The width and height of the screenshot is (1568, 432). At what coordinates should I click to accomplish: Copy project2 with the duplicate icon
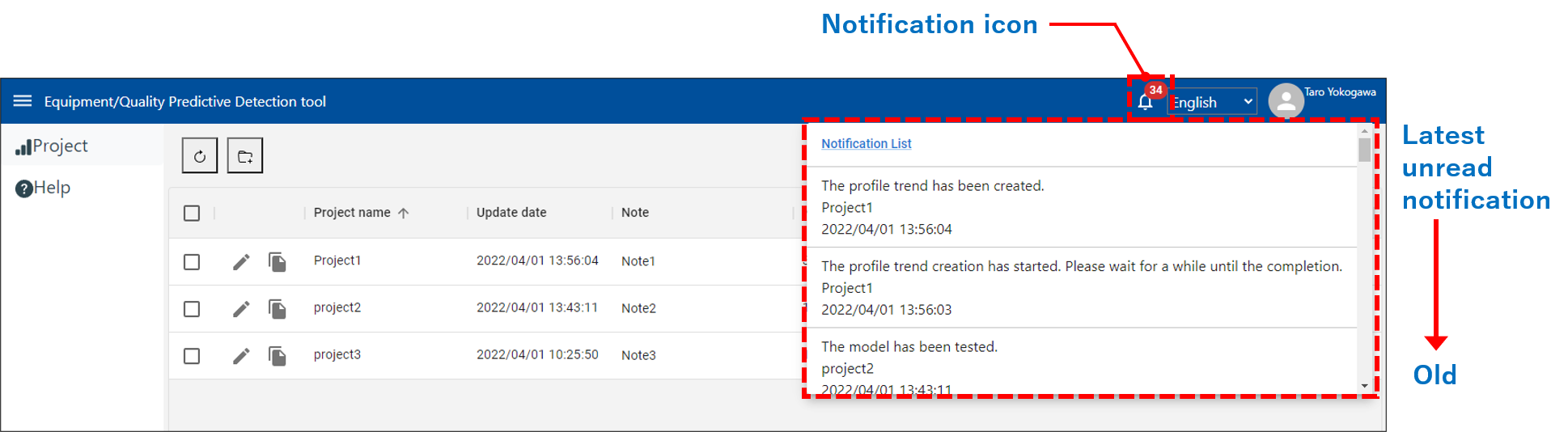click(x=278, y=309)
